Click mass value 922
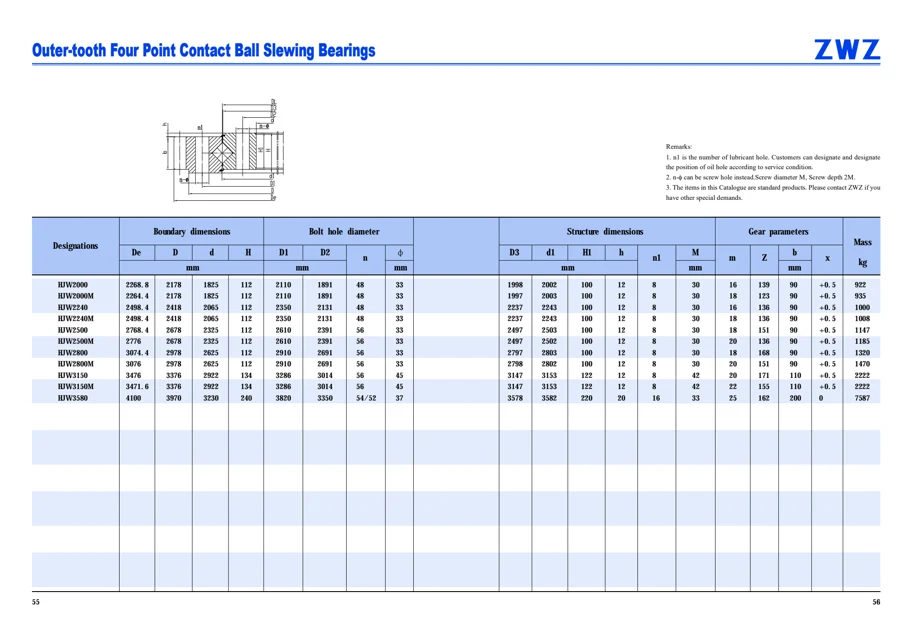900x636 pixels. [860, 285]
